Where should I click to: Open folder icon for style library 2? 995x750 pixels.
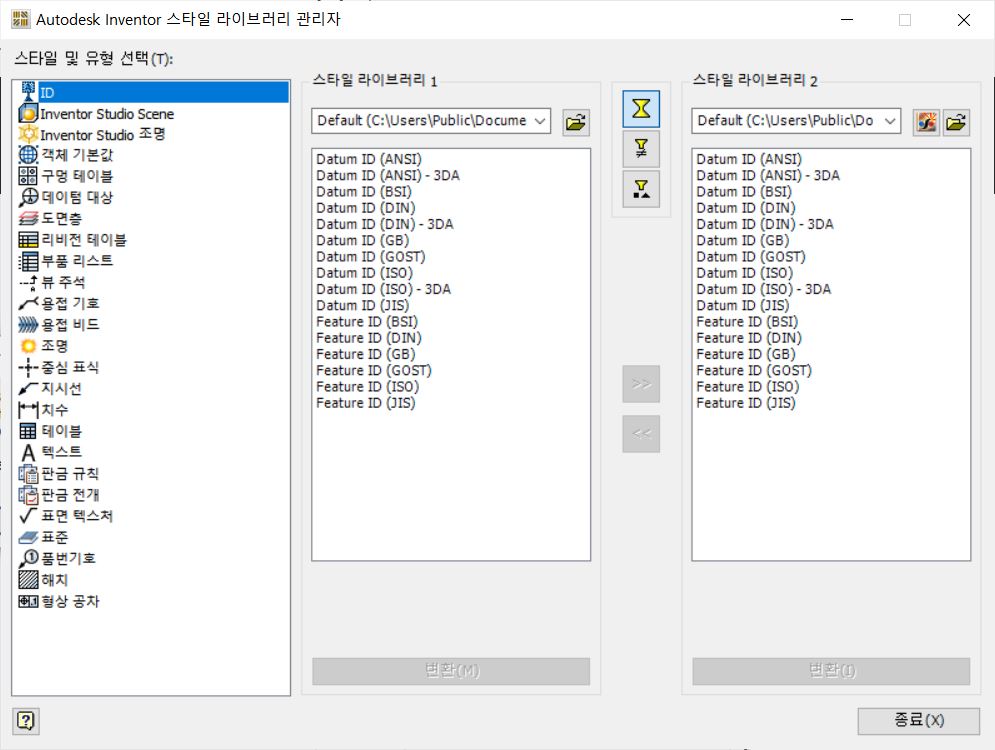(x=956, y=122)
